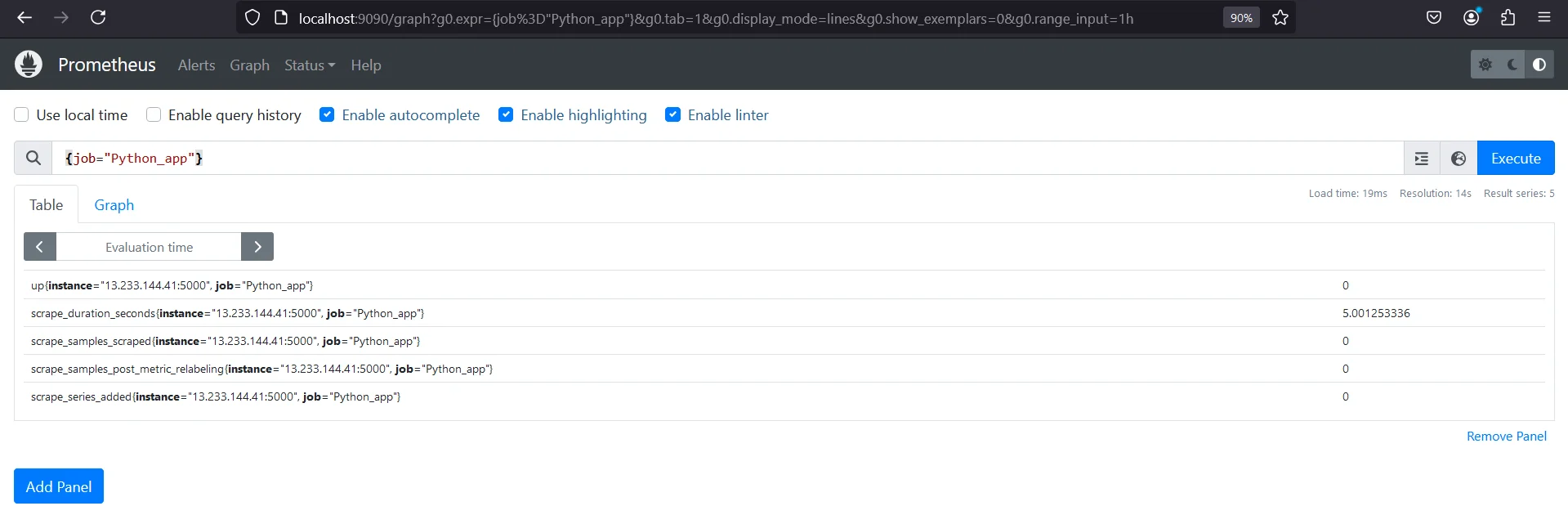1568x515 pixels.
Task: Focus the expression input with job="Python_app"
Action: click(x=727, y=158)
